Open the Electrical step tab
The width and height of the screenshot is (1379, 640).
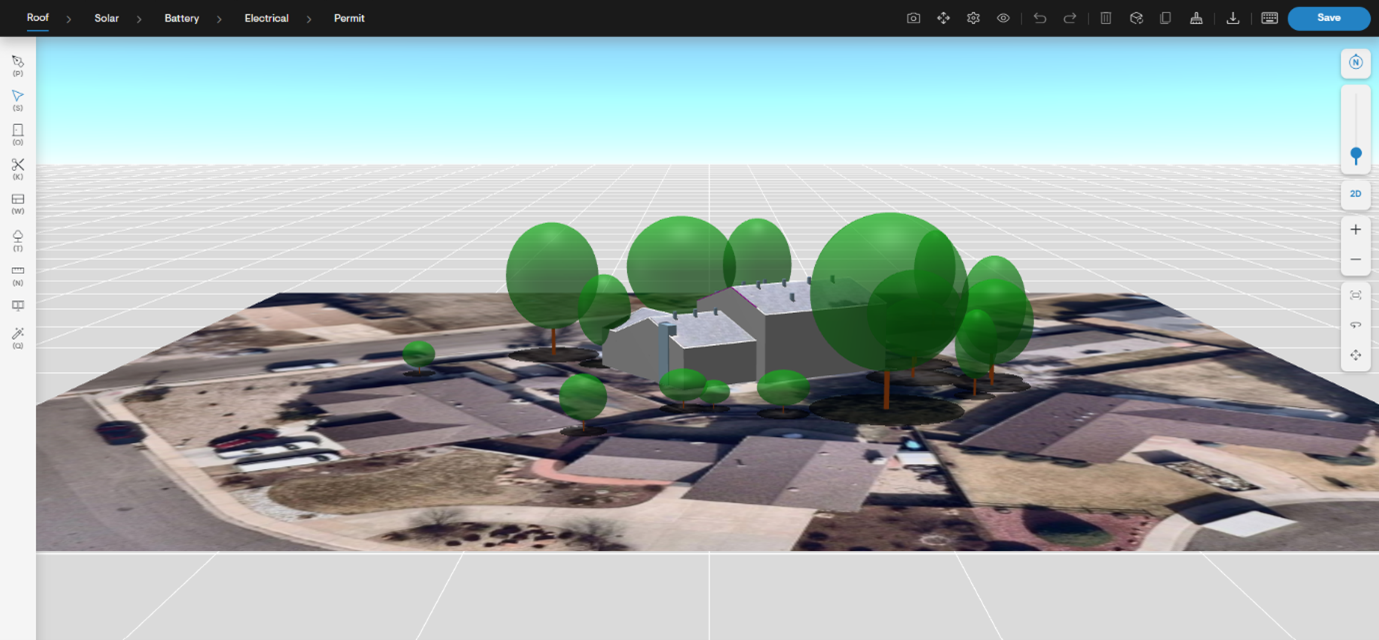coord(266,18)
